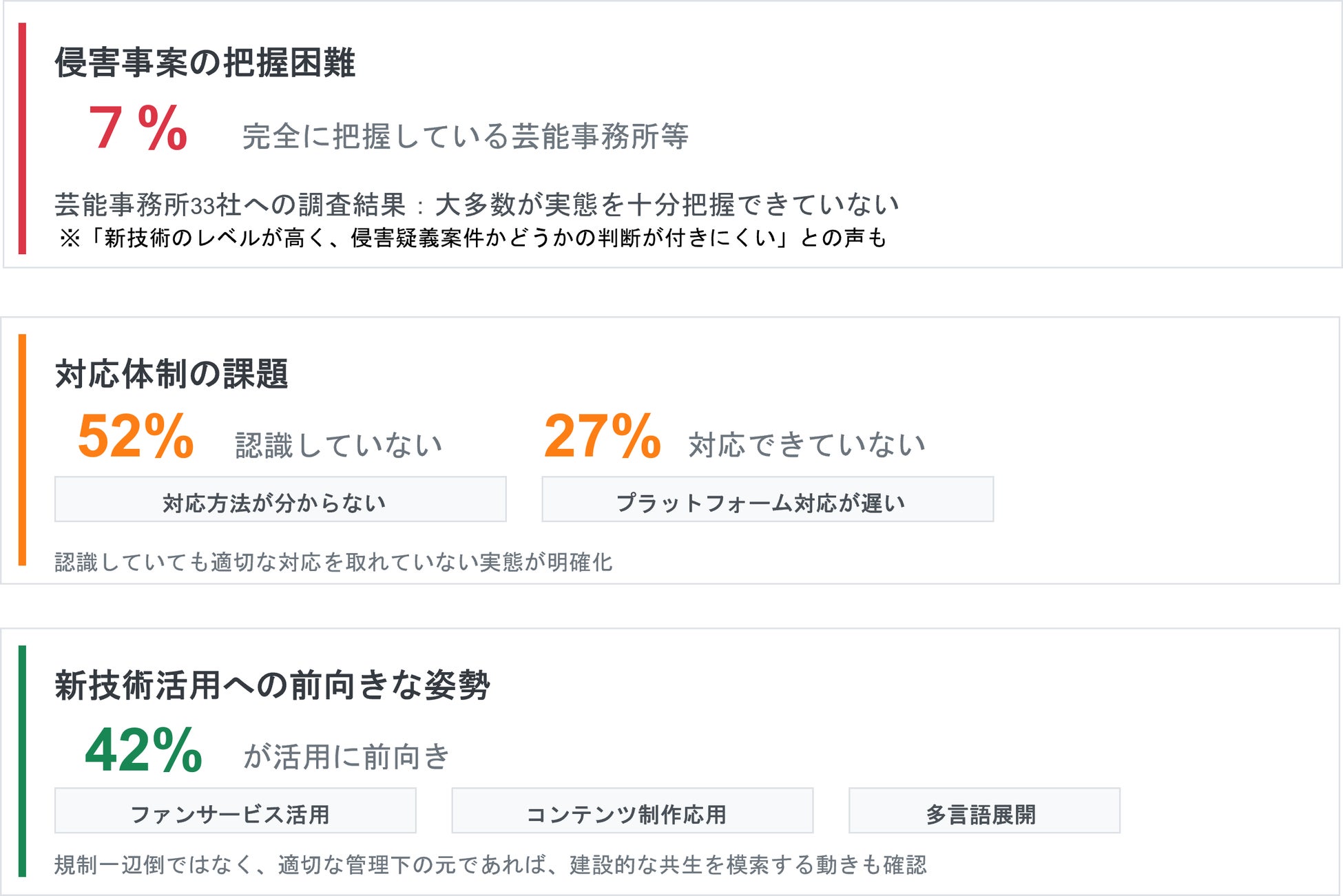
Task: Click the 侵害事案の把握困難 heading
Action: click(205, 63)
